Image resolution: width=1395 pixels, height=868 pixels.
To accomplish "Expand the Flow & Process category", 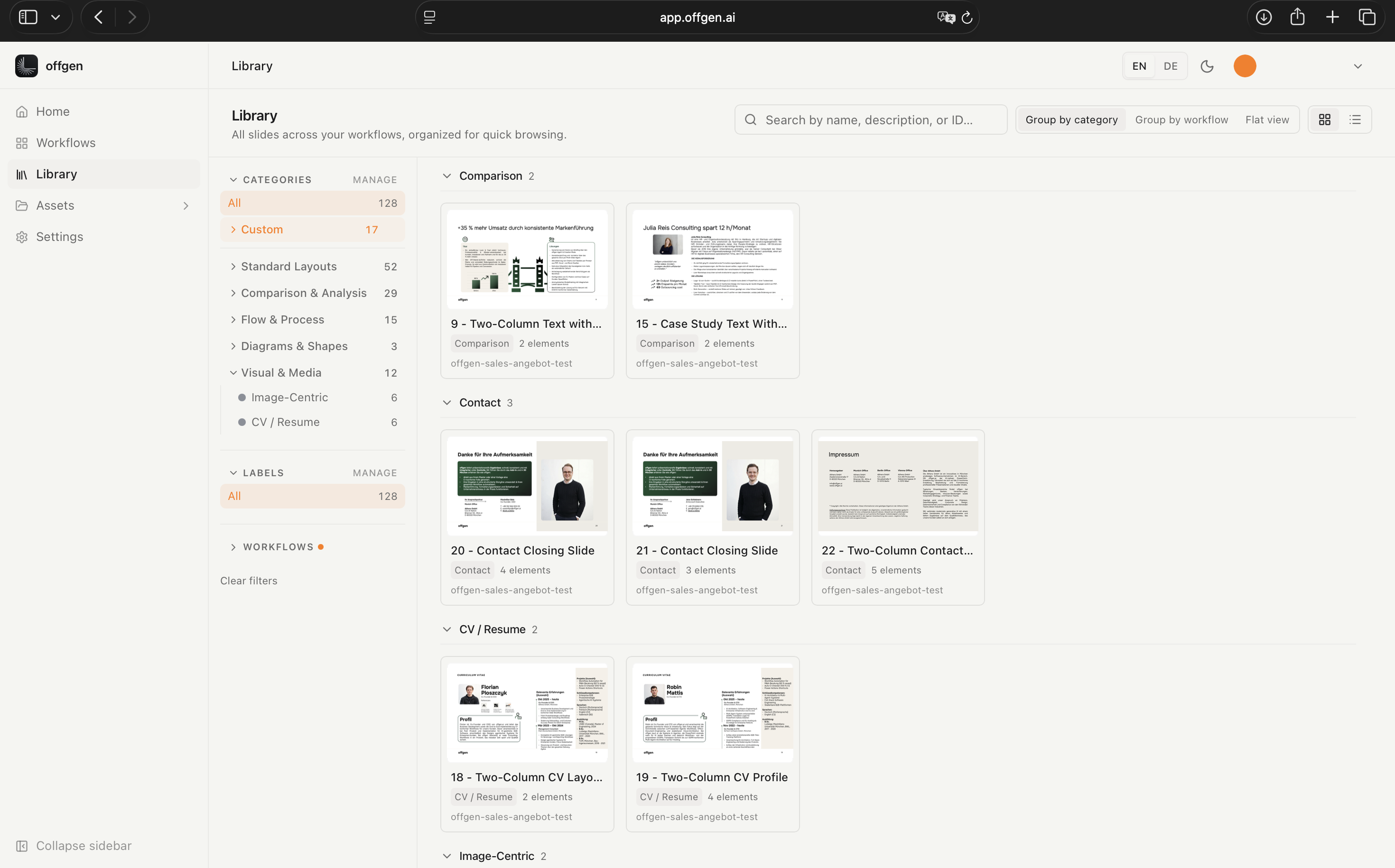I will pyautogui.click(x=233, y=320).
